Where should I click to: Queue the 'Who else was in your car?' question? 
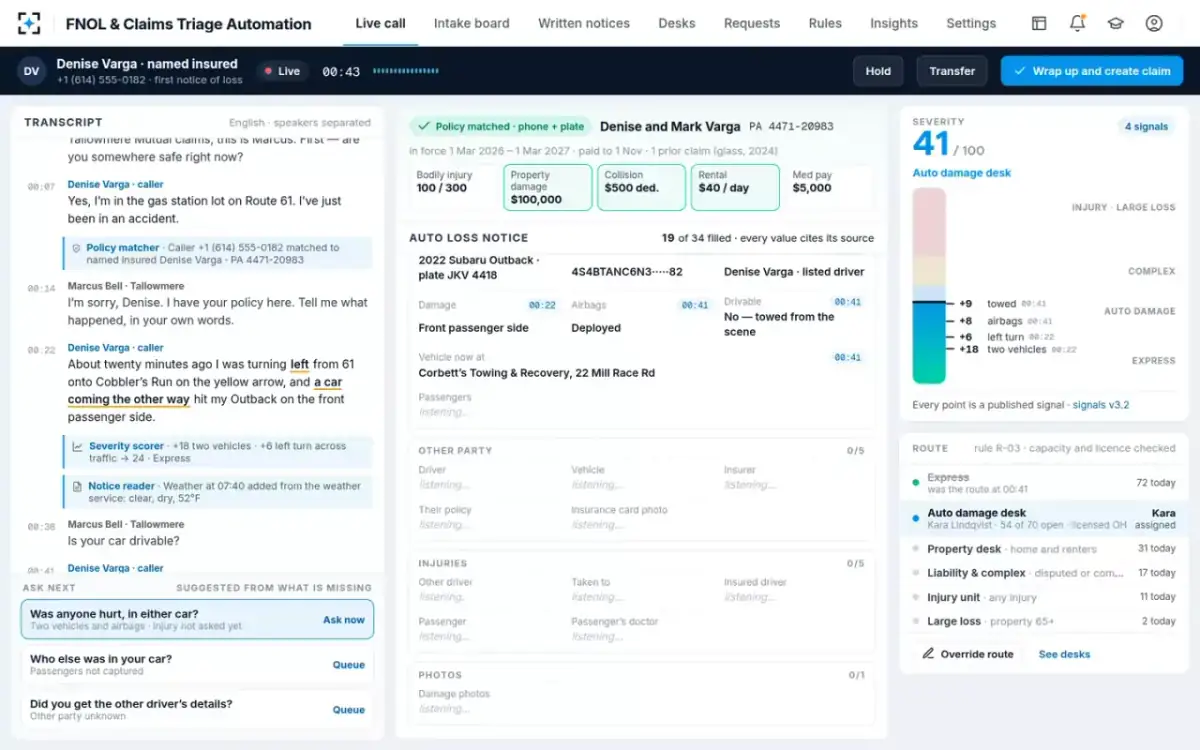pyautogui.click(x=348, y=665)
